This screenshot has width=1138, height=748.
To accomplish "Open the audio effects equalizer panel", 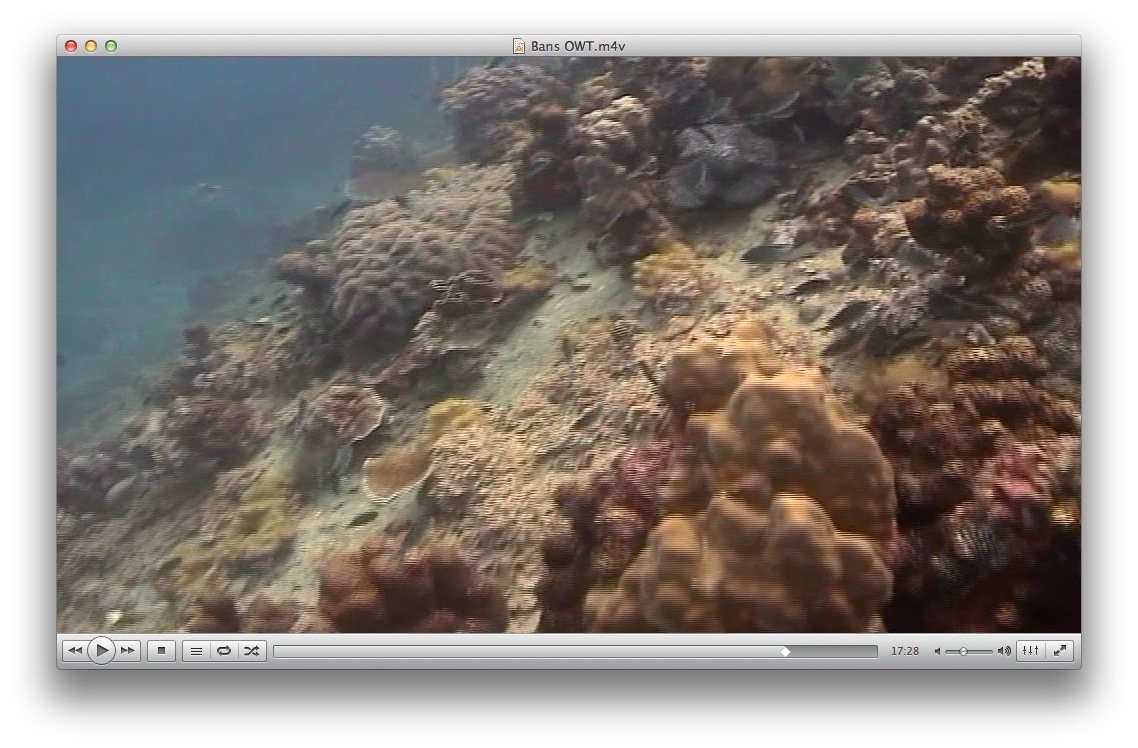I will click(x=1031, y=651).
